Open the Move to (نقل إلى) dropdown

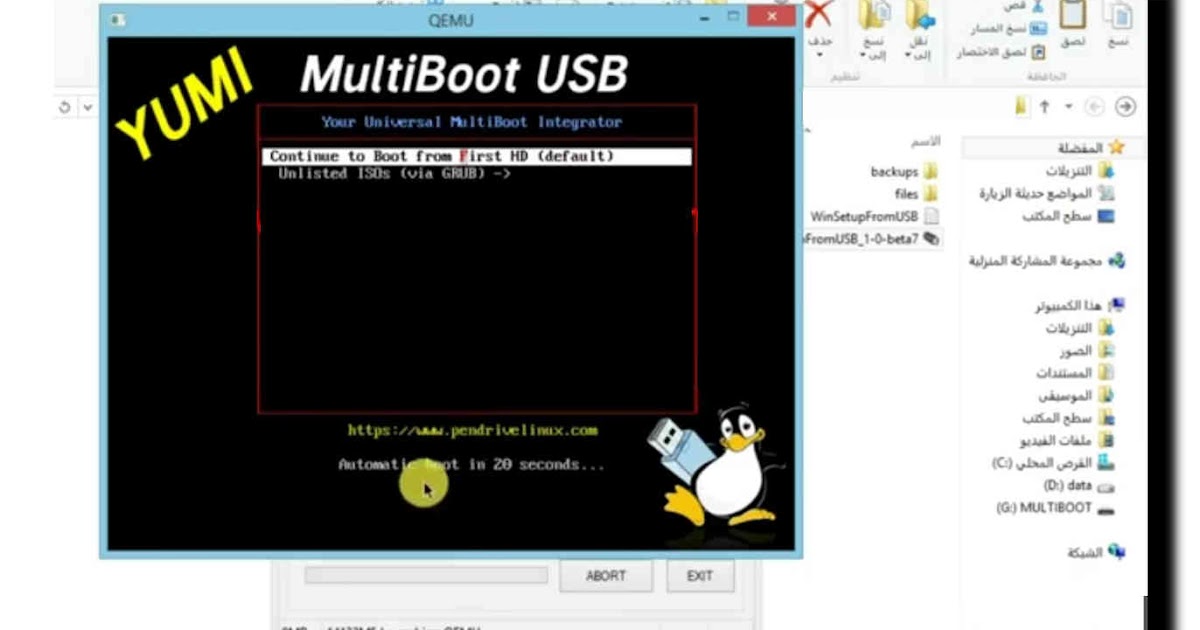click(910, 56)
